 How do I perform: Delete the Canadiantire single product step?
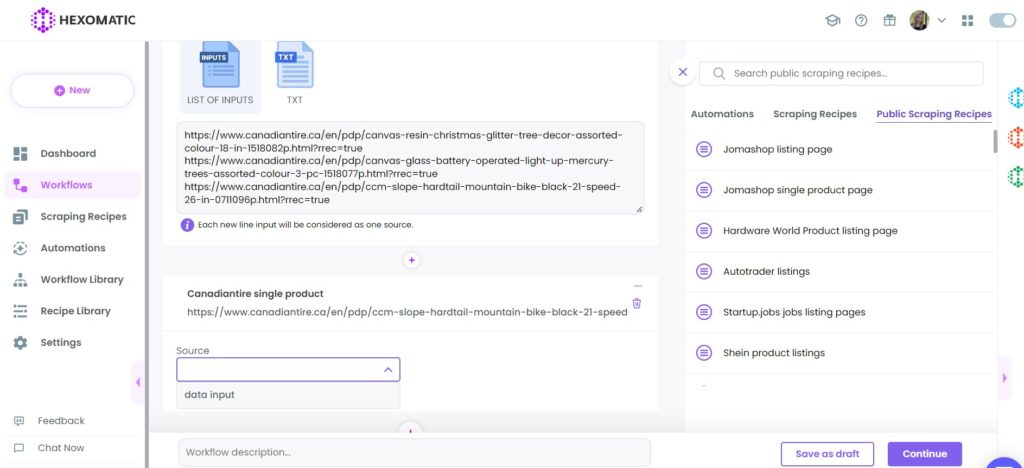tap(637, 304)
